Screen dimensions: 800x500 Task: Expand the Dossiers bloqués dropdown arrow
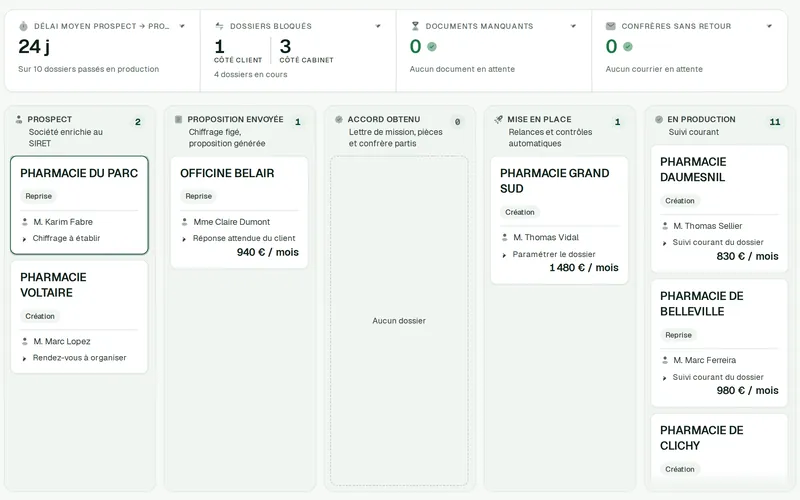[378, 26]
